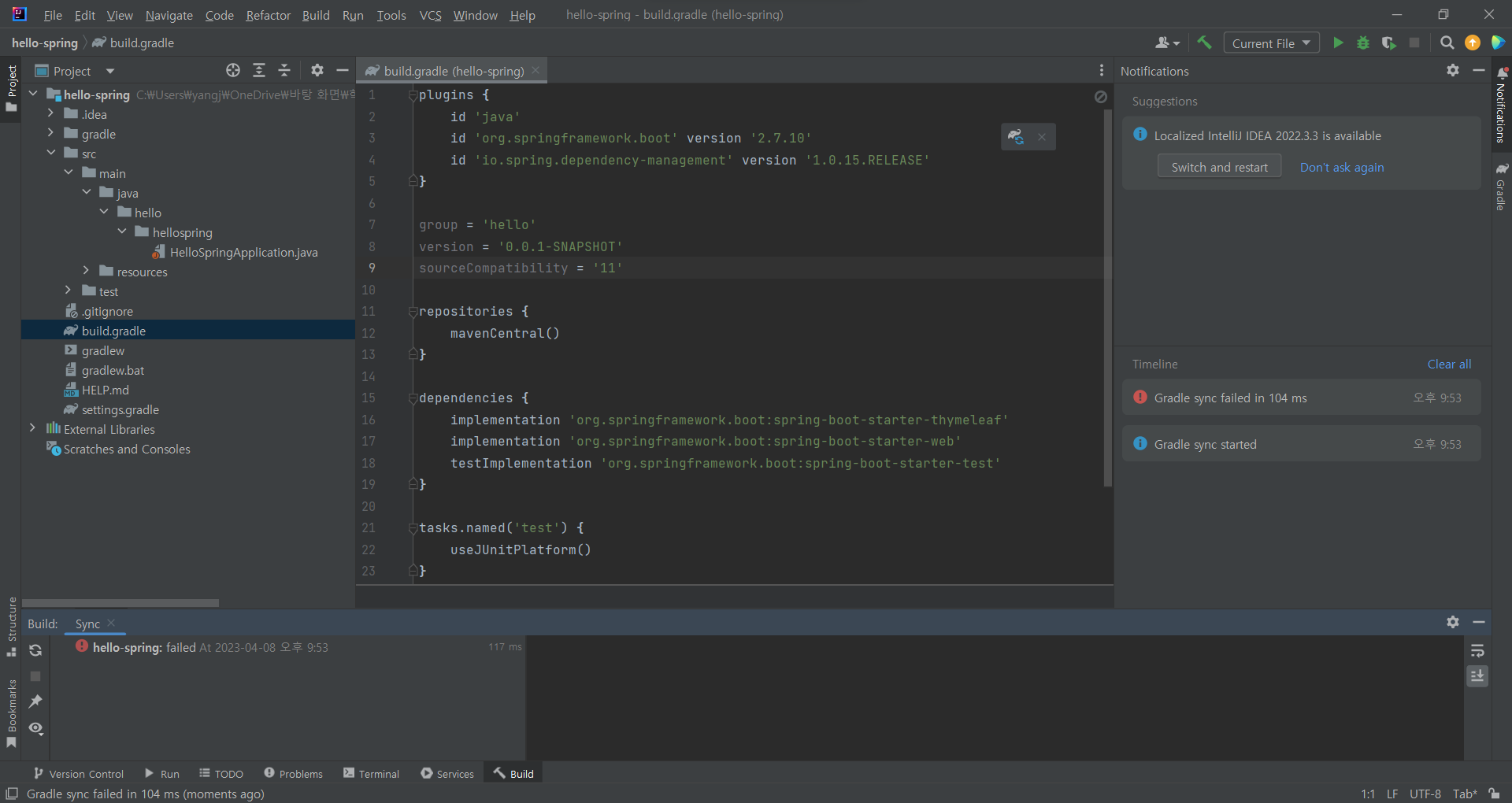The height and width of the screenshot is (803, 1512).
Task: Click Don't ask again link
Action: [1341, 167]
